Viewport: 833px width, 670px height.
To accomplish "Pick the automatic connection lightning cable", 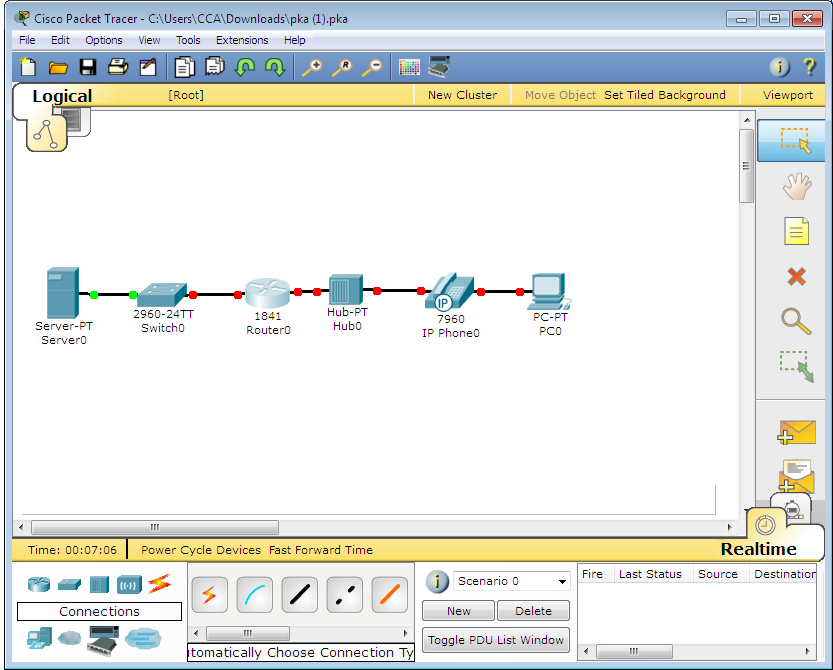I will pyautogui.click(x=210, y=595).
